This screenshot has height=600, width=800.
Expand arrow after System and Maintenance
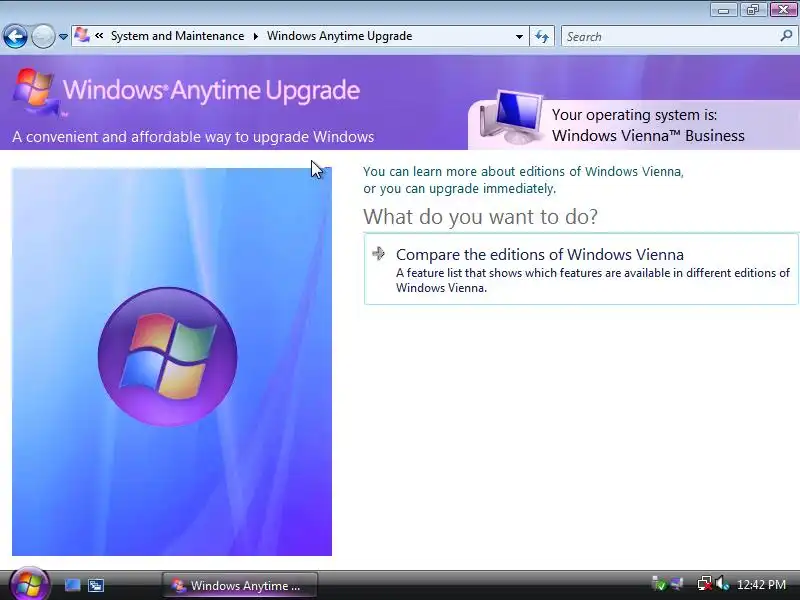point(256,36)
